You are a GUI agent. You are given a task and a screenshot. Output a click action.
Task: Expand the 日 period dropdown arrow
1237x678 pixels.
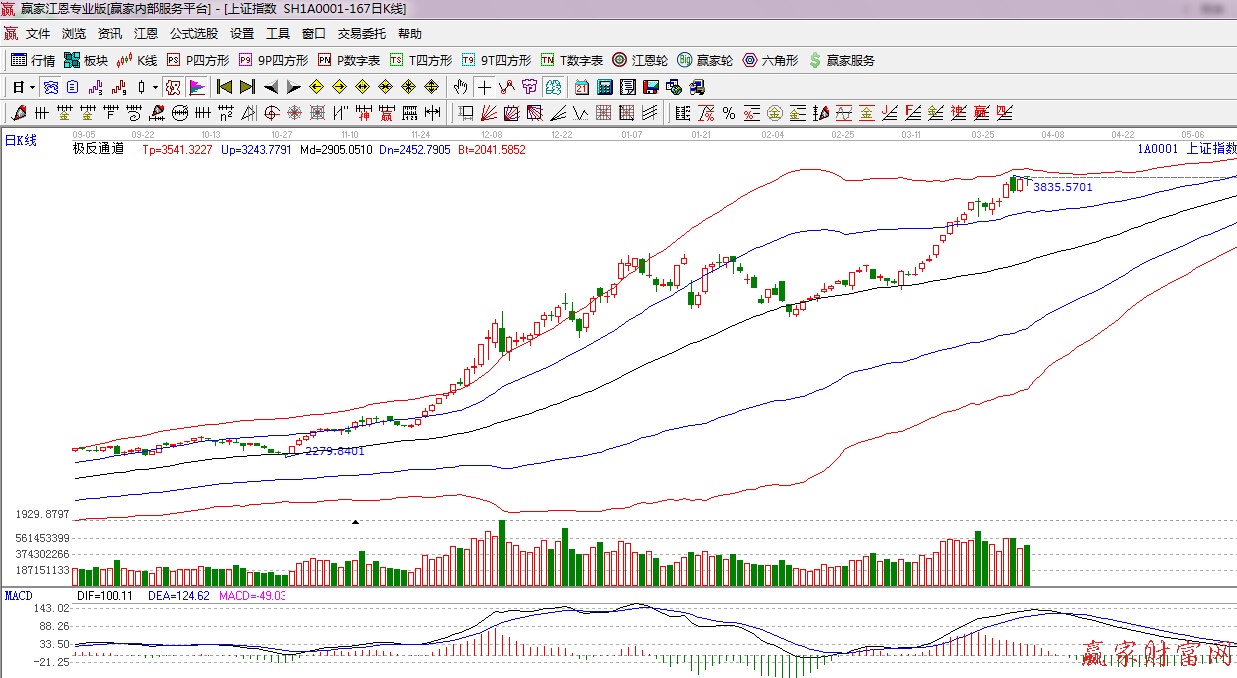[30, 87]
